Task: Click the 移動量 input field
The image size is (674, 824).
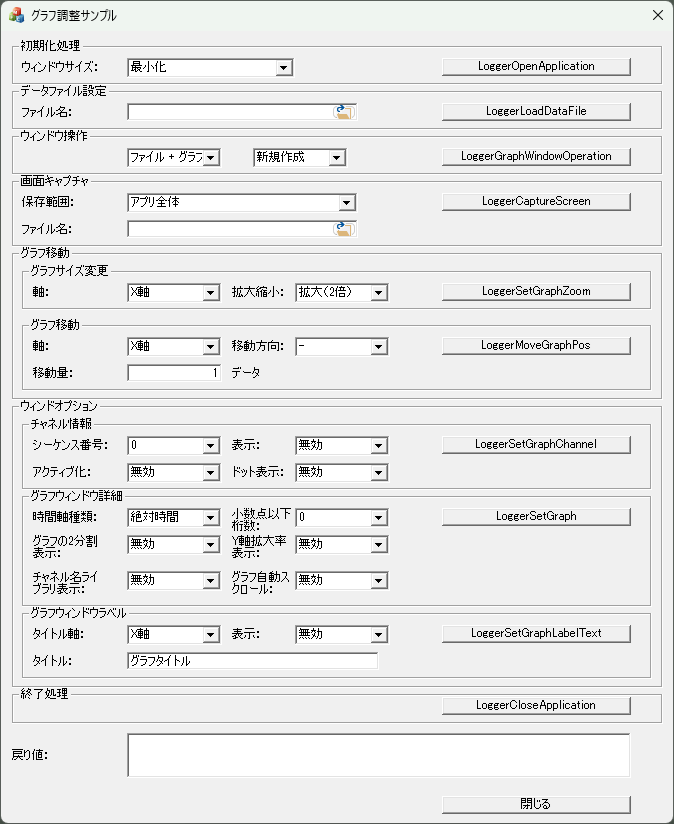Action: pyautogui.click(x=174, y=373)
